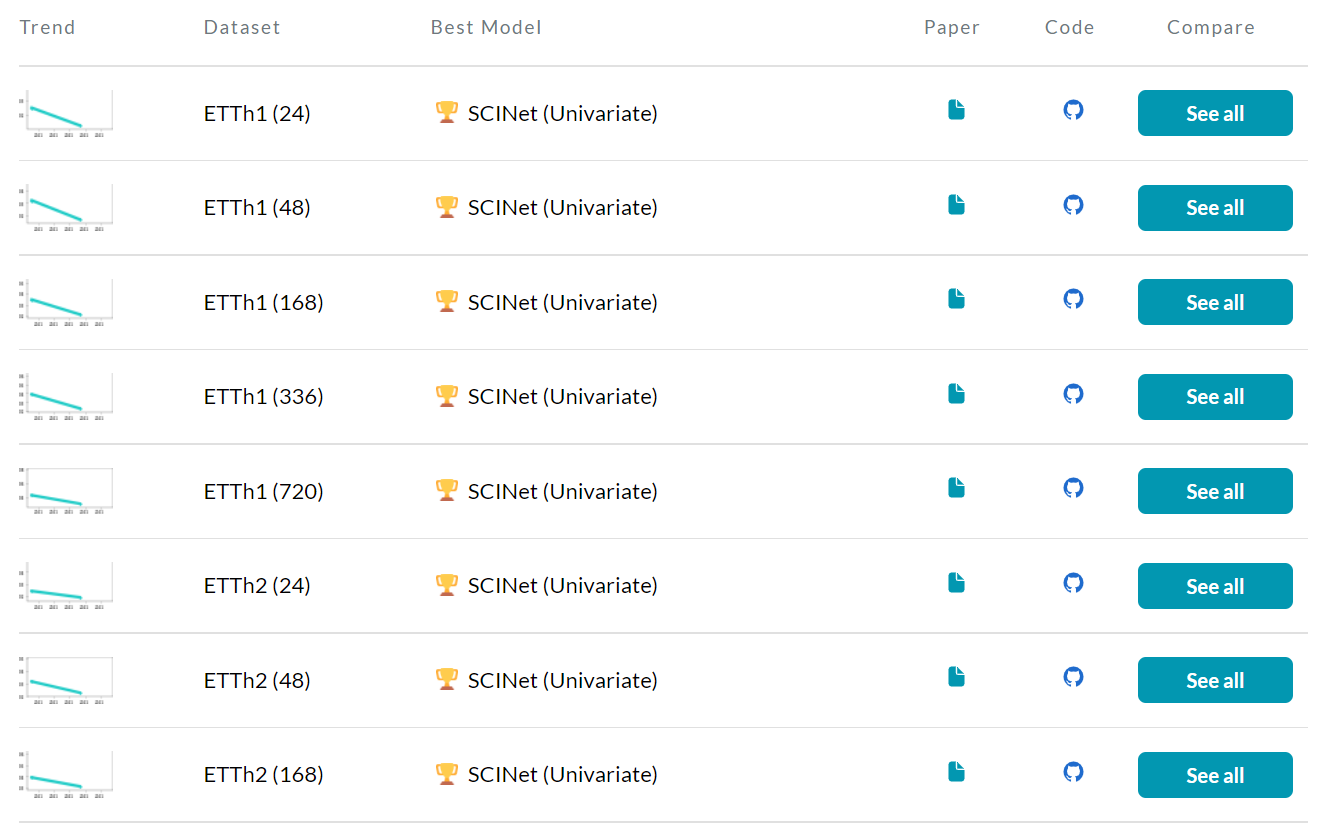Viewport: 1318px width, 834px height.
Task: Open the paper icon for ETTh1 (168)
Action: [956, 299]
